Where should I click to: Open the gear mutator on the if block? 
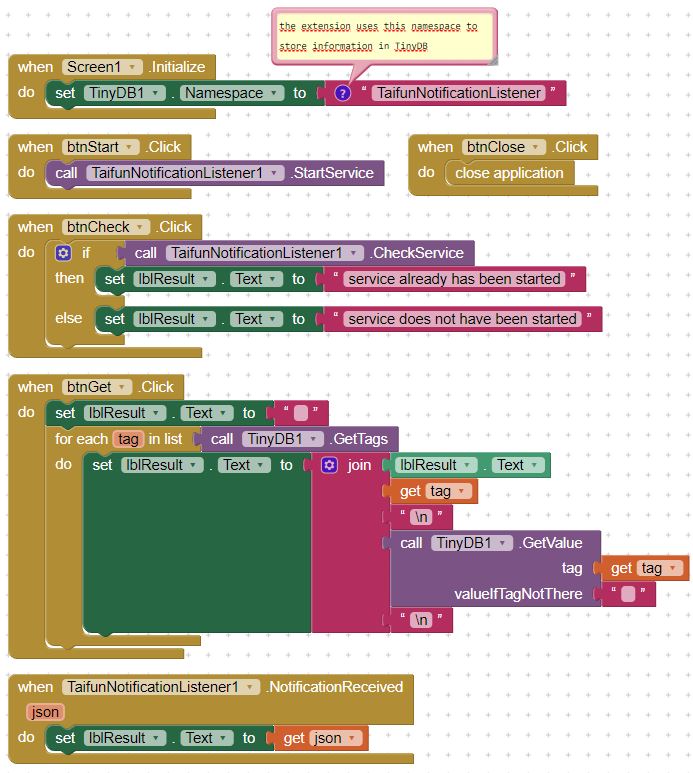(x=64, y=253)
